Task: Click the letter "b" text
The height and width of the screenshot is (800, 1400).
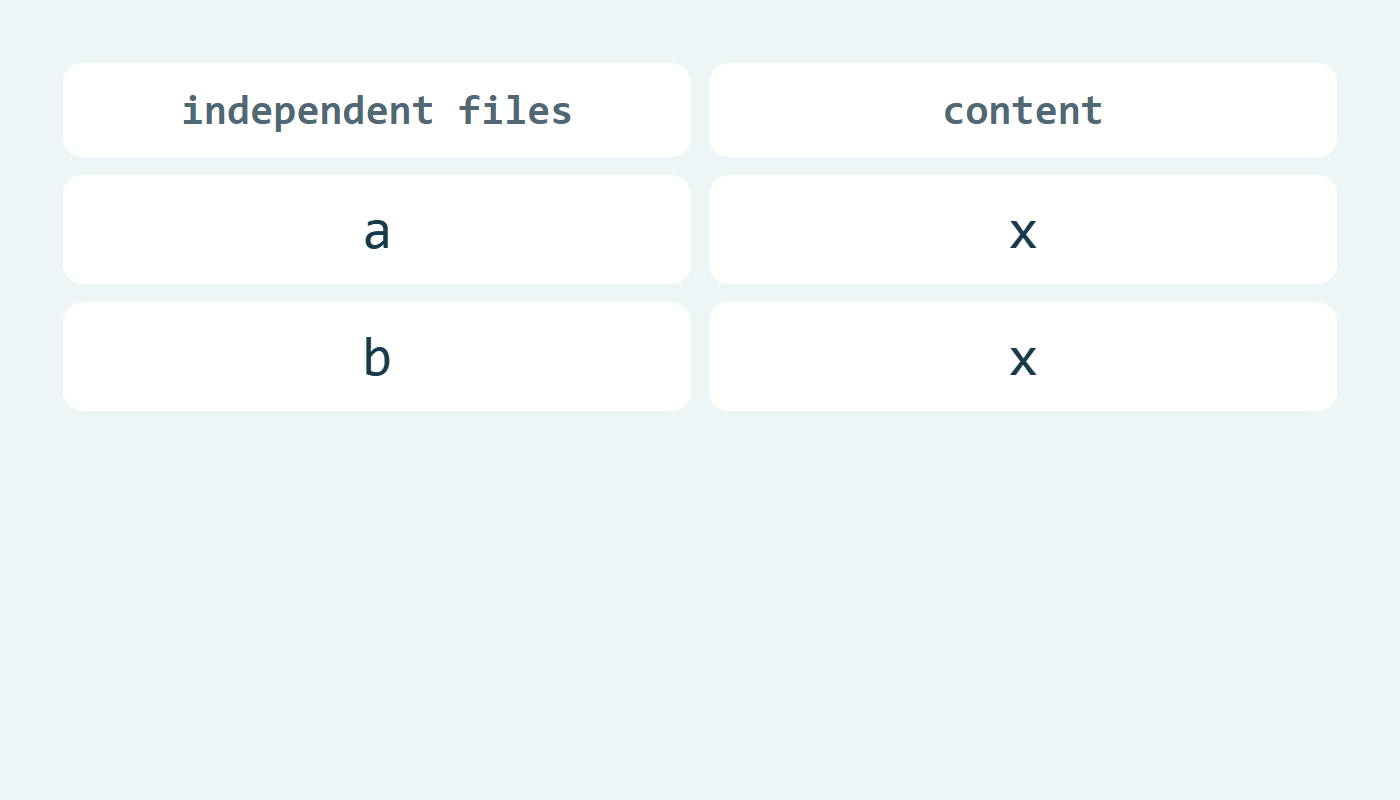Action: click(x=377, y=357)
